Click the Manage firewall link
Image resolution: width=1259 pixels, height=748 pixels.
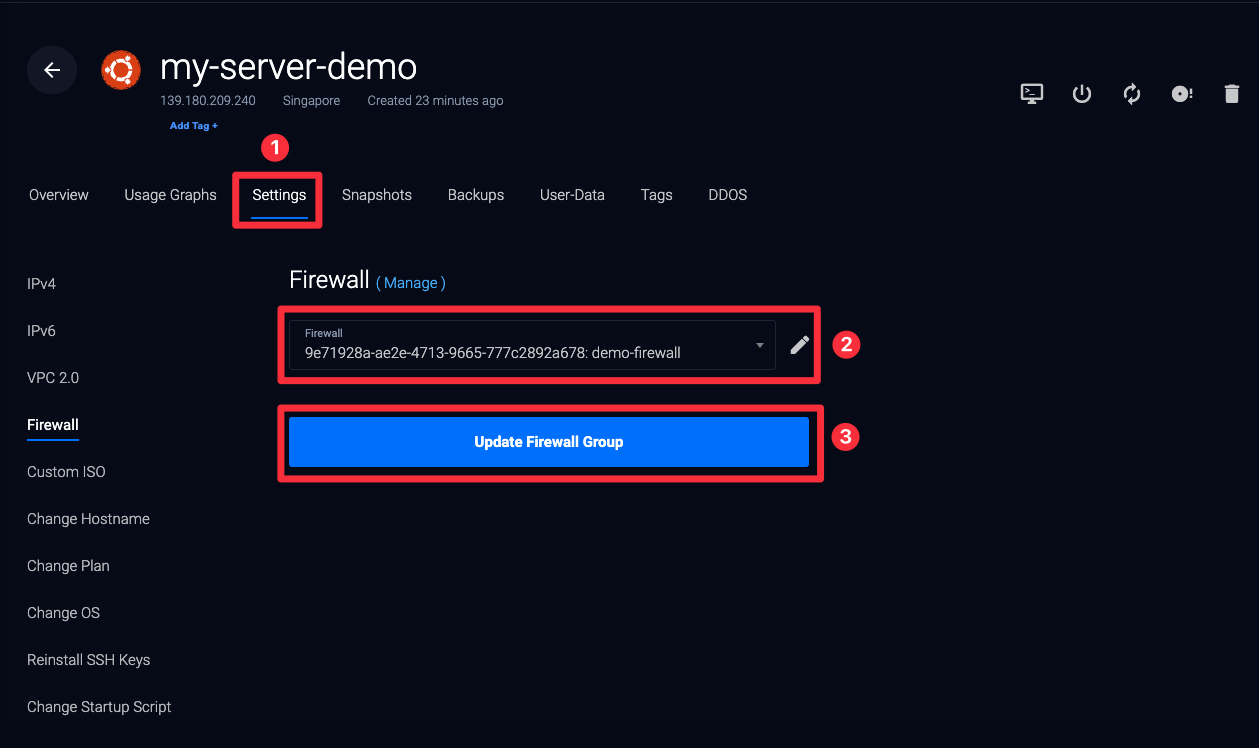[411, 283]
